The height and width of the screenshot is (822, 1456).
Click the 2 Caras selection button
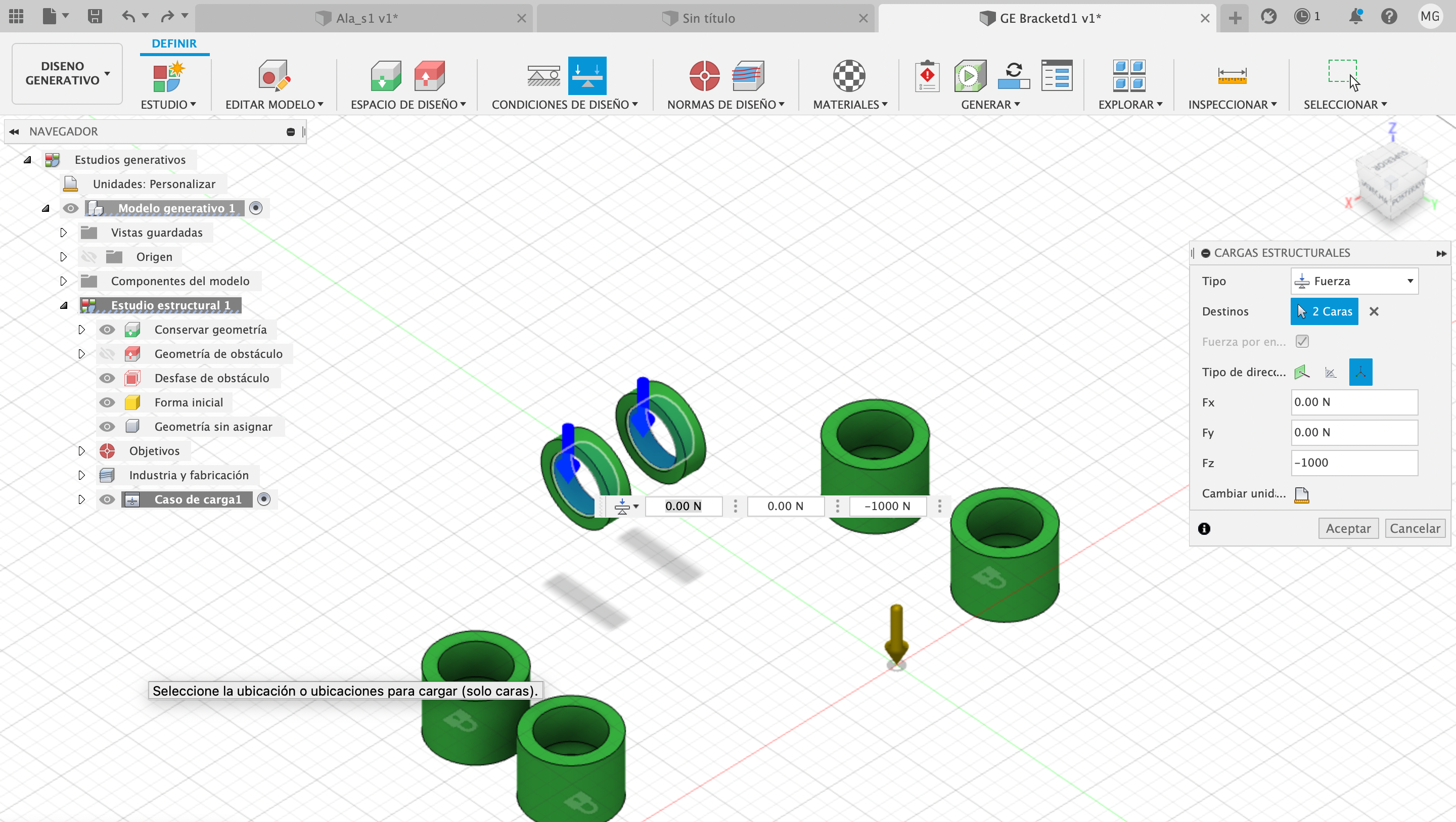coord(1325,311)
